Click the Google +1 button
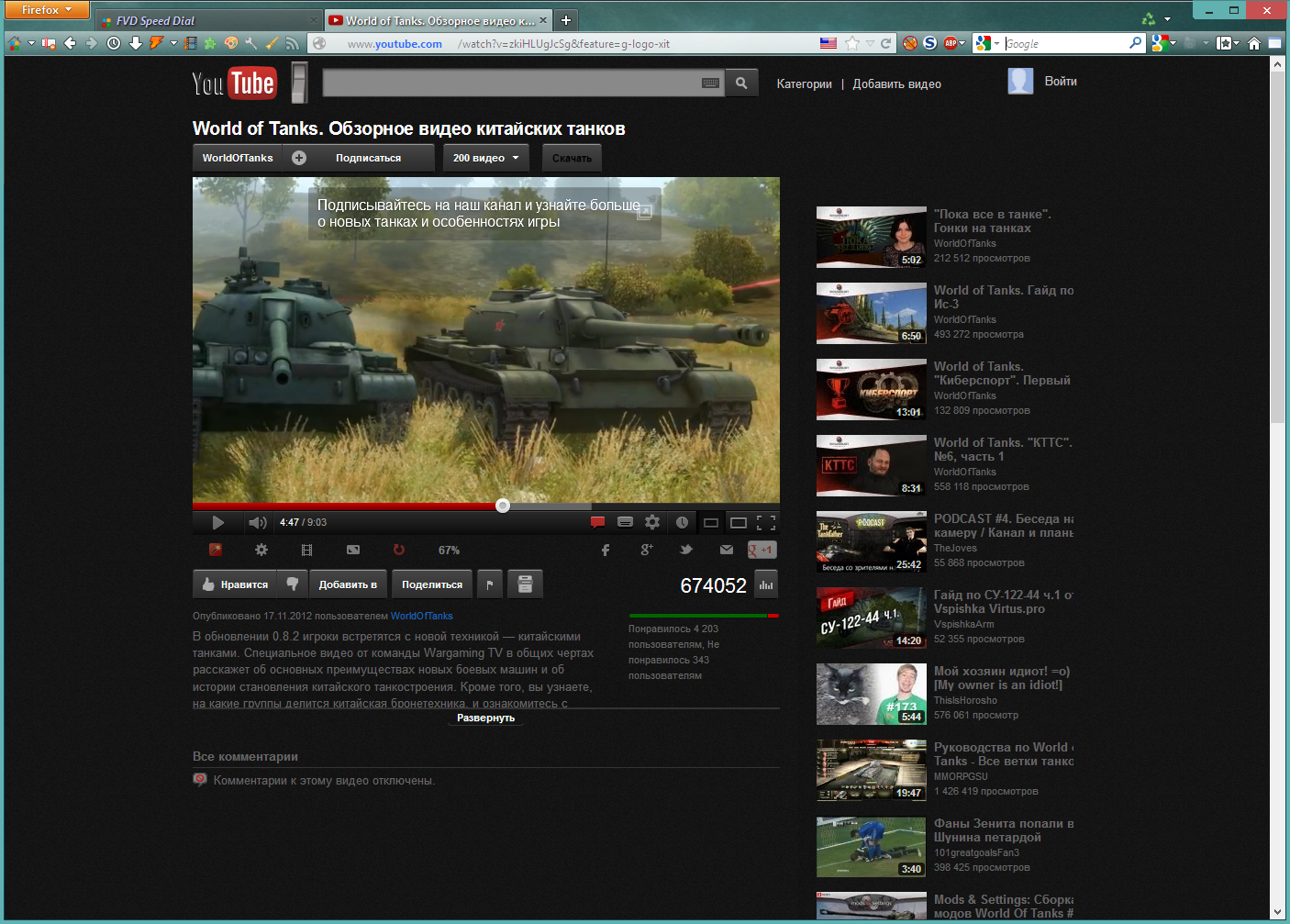Screen dimensions: 1290x924 [762, 550]
